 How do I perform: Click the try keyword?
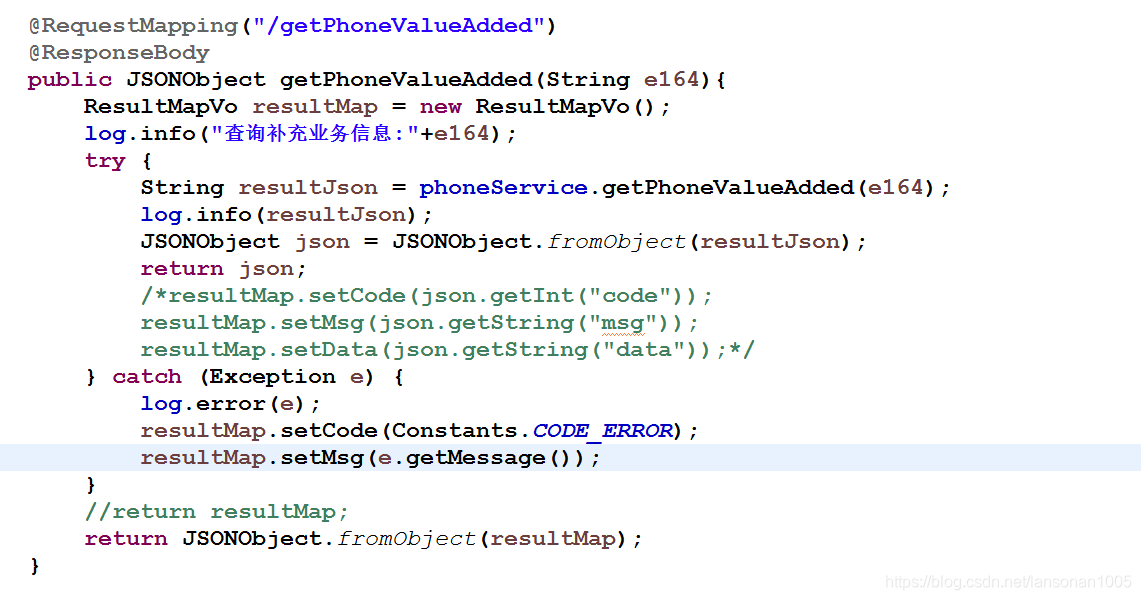click(x=105, y=160)
